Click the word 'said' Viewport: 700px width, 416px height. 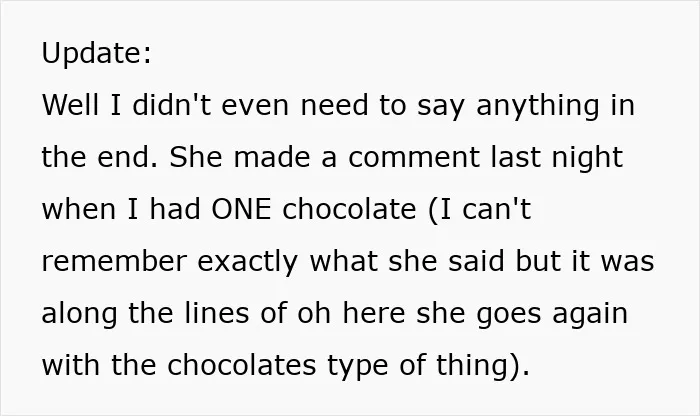(x=476, y=261)
